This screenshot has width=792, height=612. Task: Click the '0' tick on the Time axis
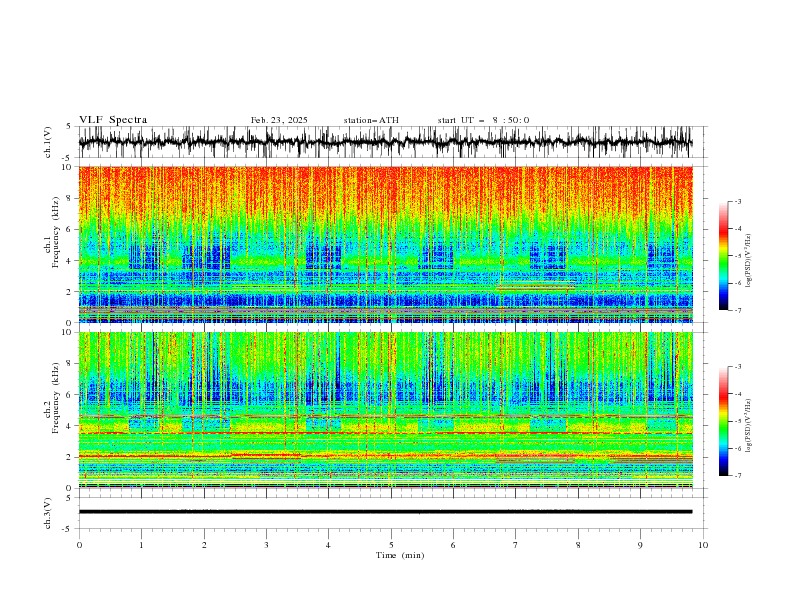79,545
